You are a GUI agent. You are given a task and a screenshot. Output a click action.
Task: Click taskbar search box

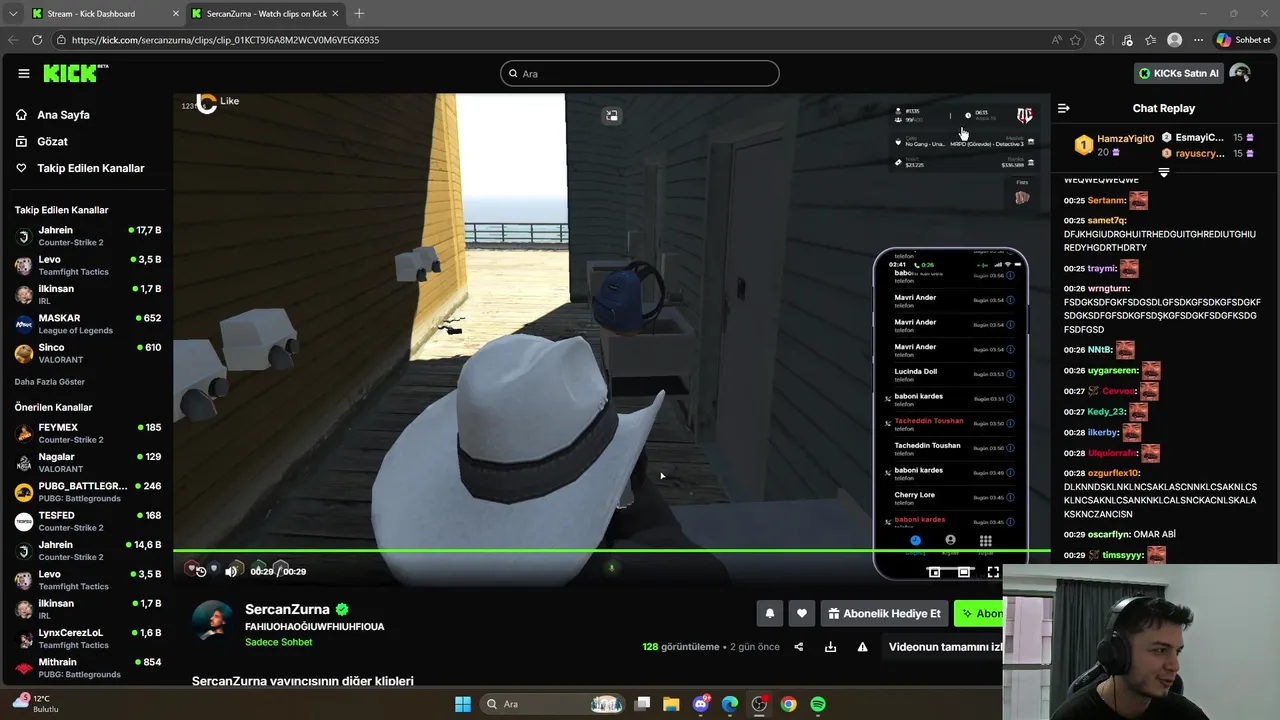point(552,704)
